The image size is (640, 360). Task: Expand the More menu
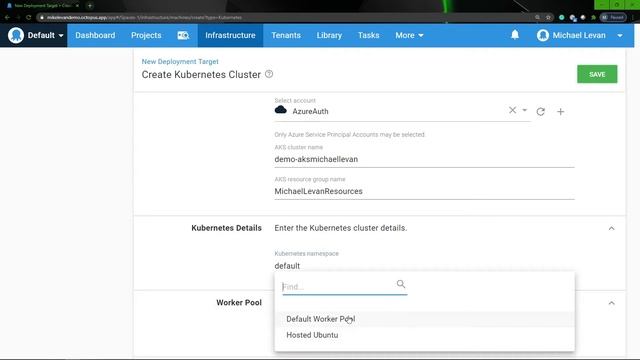(409, 35)
